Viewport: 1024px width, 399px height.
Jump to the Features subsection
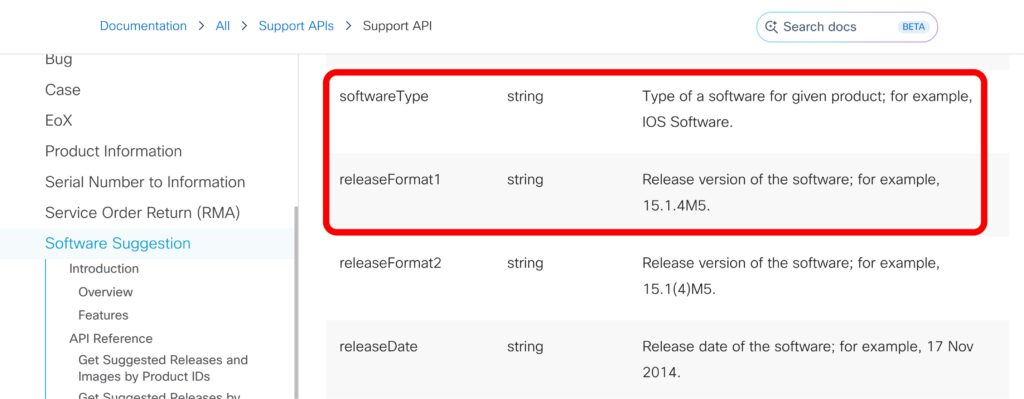103,315
